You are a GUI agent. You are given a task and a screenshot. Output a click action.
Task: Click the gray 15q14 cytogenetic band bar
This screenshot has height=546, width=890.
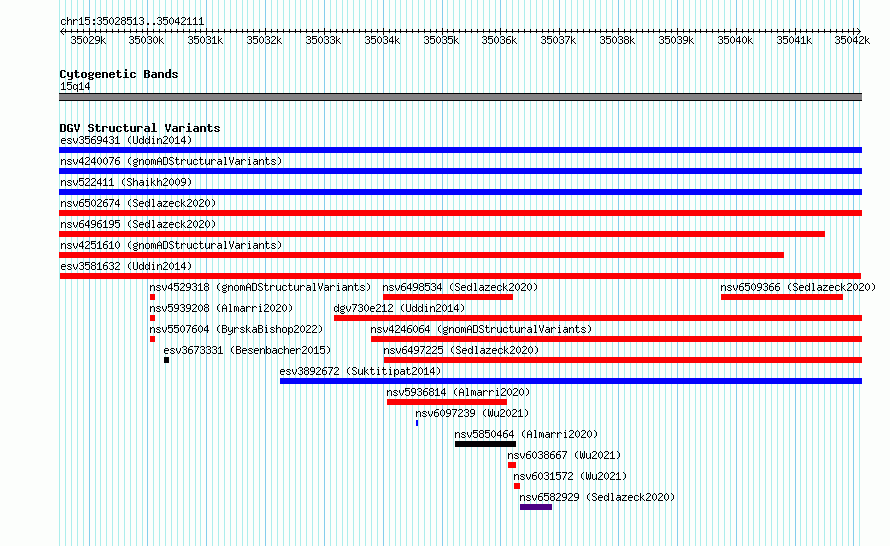click(460, 98)
